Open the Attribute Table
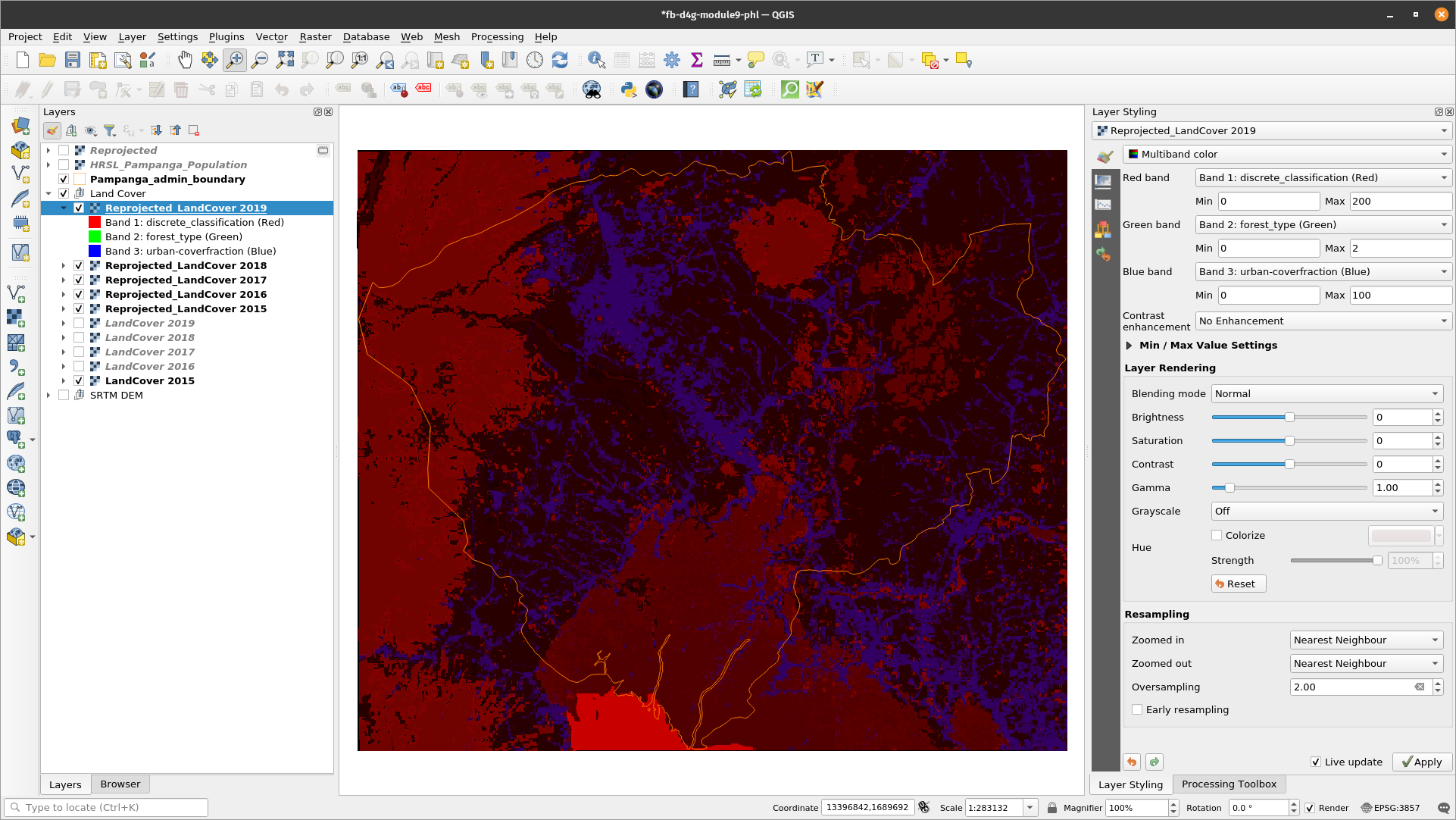1456x820 pixels. click(x=620, y=60)
